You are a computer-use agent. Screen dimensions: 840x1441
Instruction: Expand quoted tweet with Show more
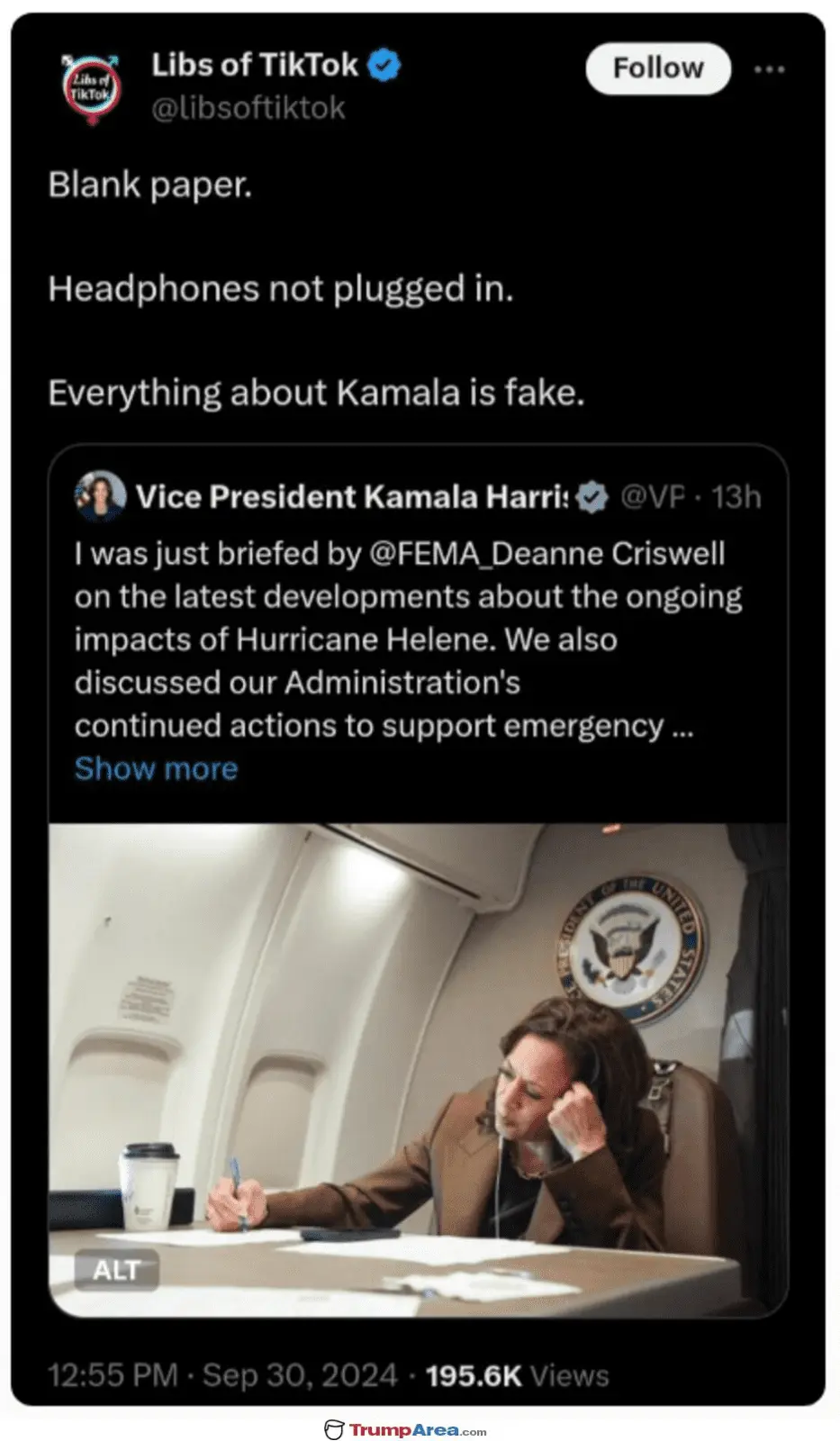pyautogui.click(x=156, y=768)
